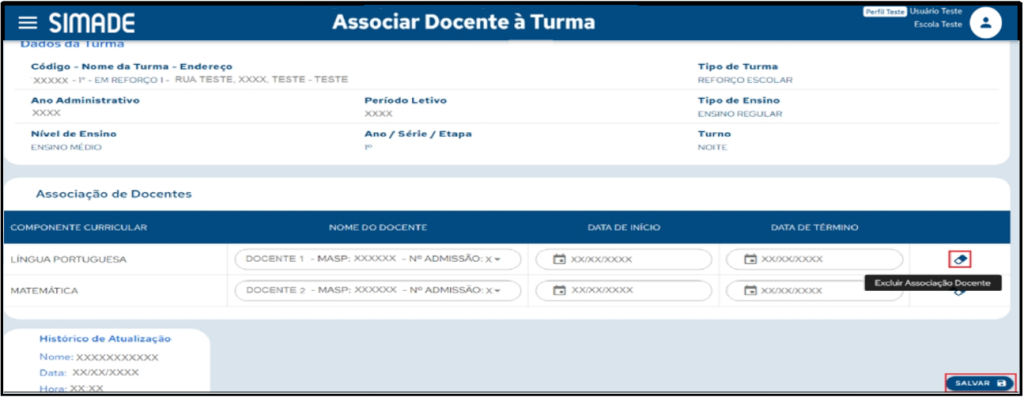The height and width of the screenshot is (397, 1024).
Task: Click the eraser icon for Língua Portuguesa
Action: [x=959, y=259]
